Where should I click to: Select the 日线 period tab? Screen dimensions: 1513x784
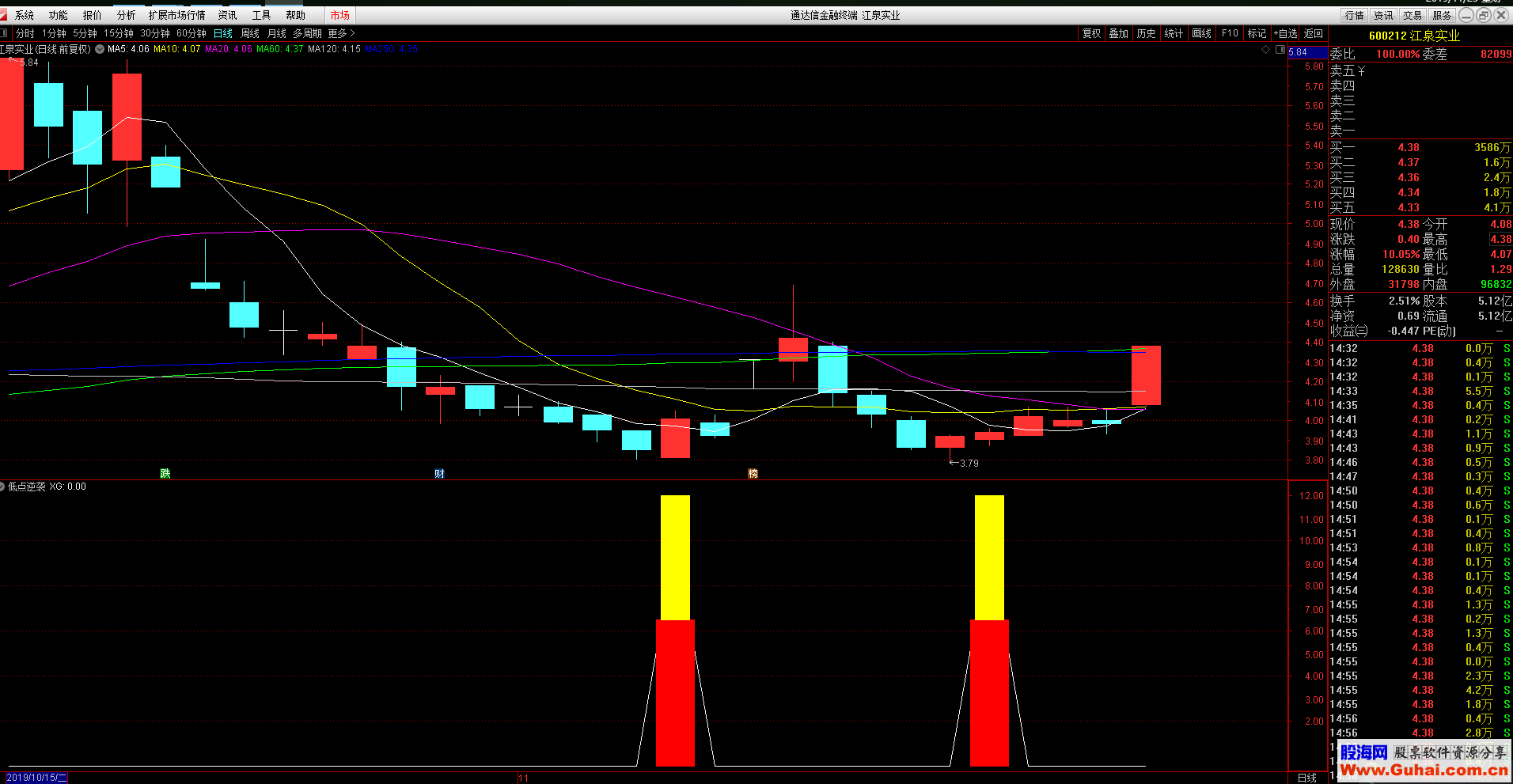point(223,33)
